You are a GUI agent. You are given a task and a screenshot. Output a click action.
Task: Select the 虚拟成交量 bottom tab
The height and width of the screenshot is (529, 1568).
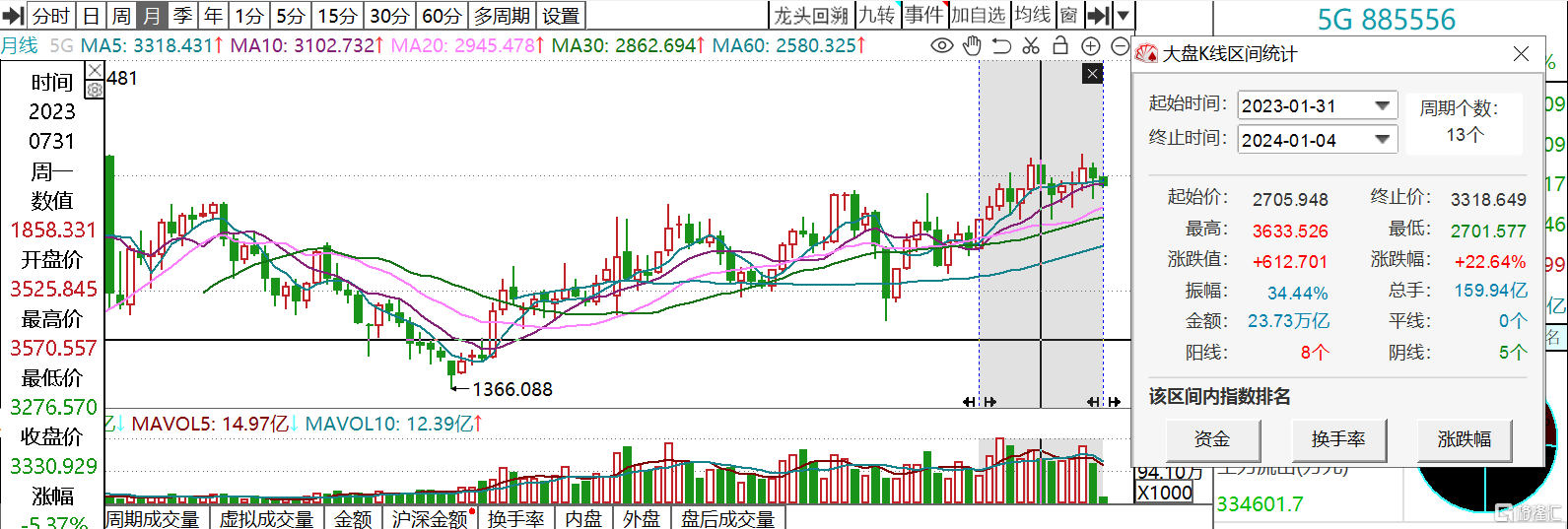point(266,518)
